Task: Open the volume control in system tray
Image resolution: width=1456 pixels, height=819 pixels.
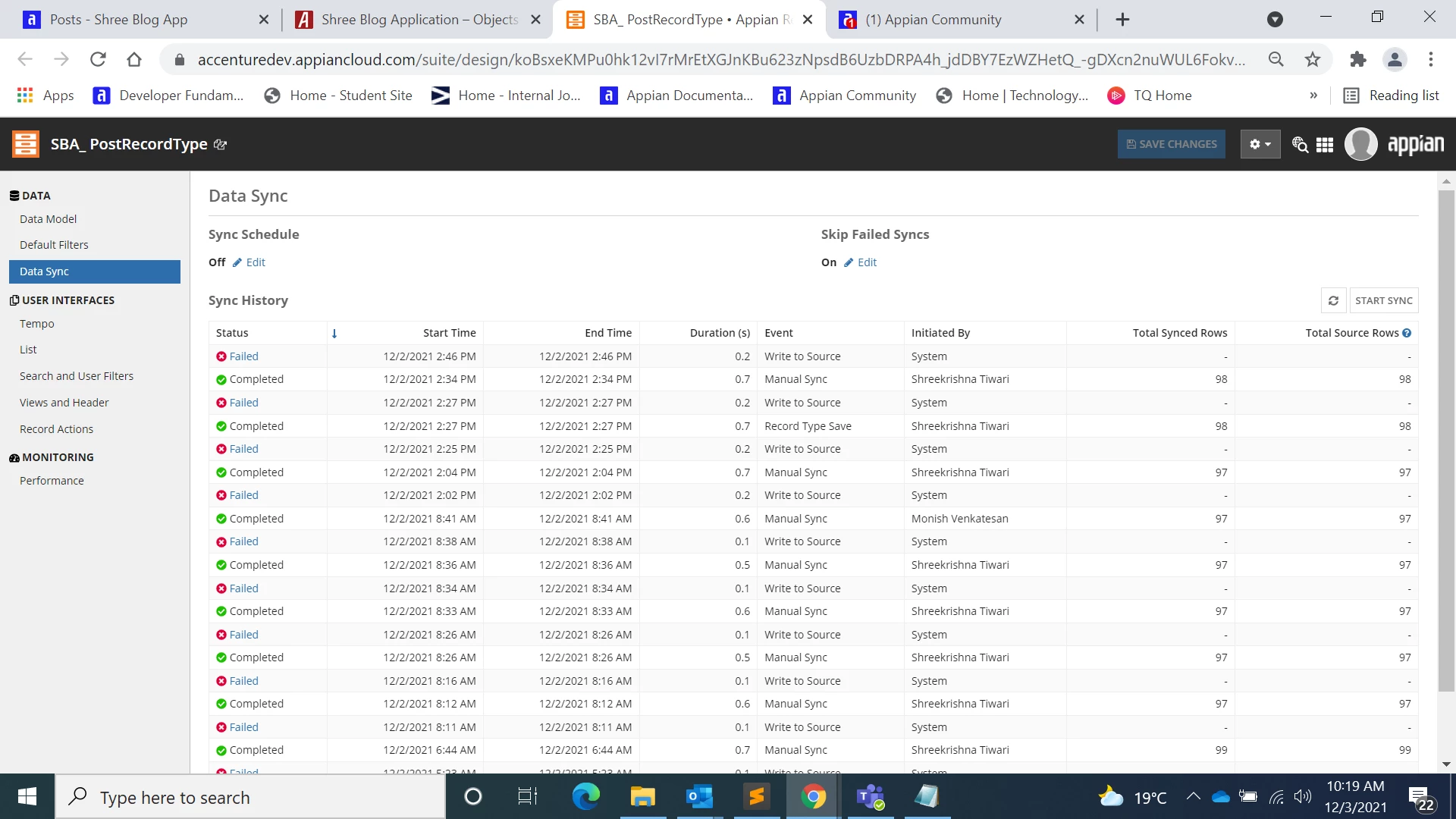Action: pos(1303,796)
